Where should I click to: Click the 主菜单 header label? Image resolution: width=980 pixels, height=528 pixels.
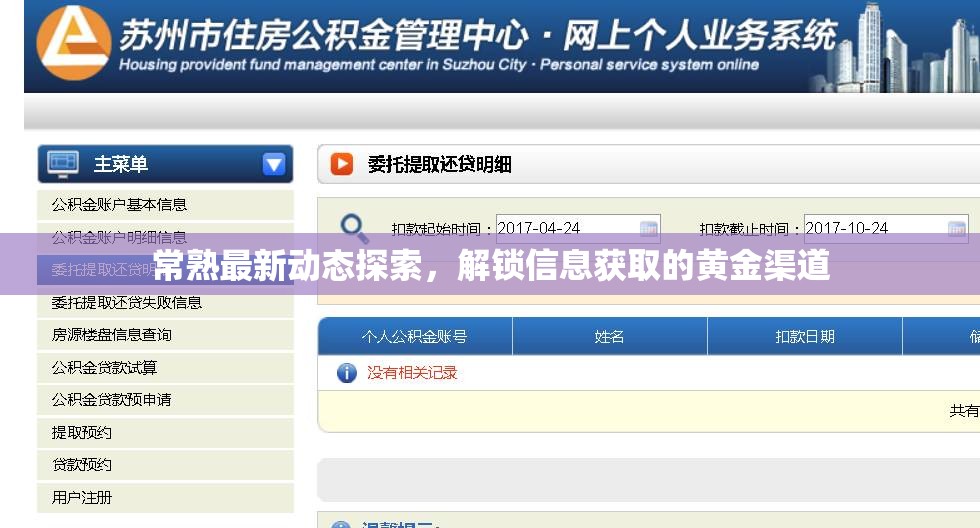121,164
